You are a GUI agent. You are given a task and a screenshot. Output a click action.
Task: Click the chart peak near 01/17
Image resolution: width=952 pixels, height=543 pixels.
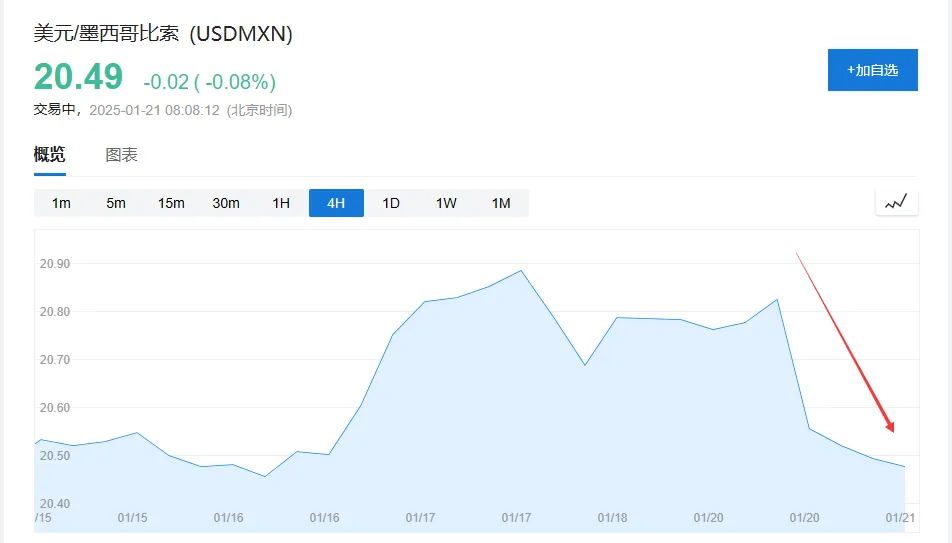click(521, 271)
